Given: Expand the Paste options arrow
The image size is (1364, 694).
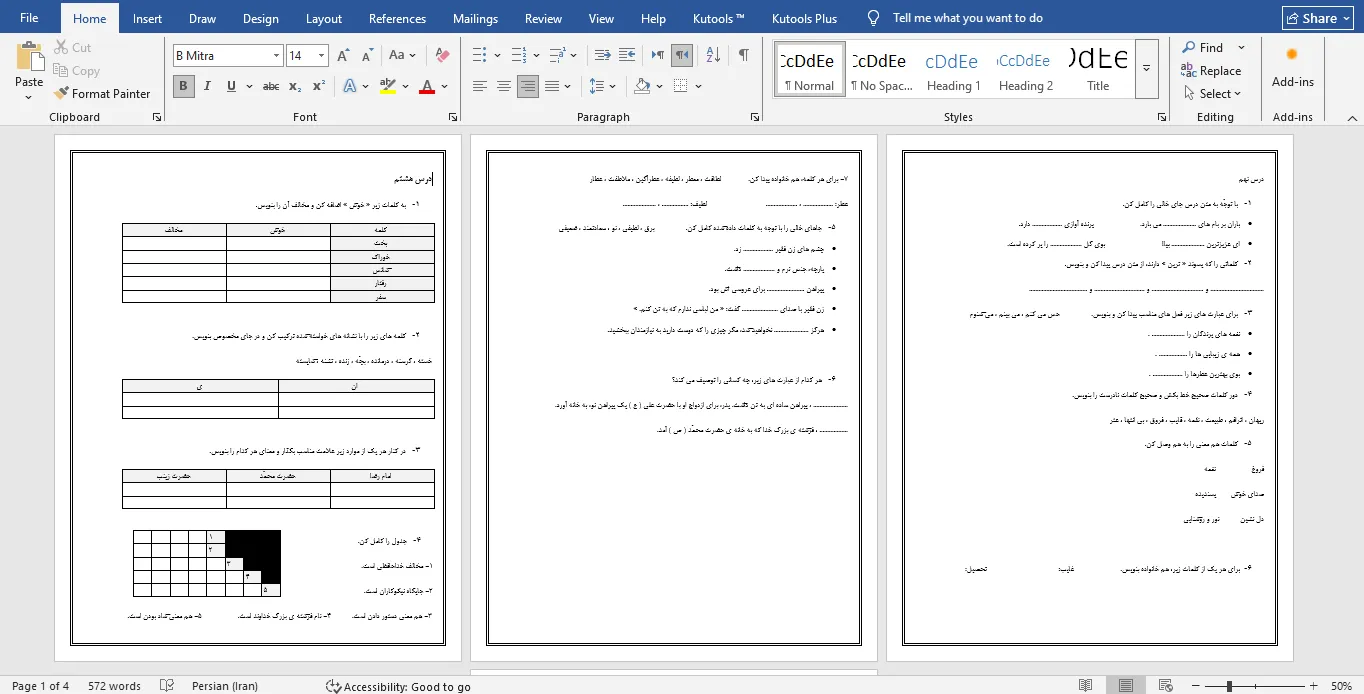Looking at the screenshot, I should [29, 97].
